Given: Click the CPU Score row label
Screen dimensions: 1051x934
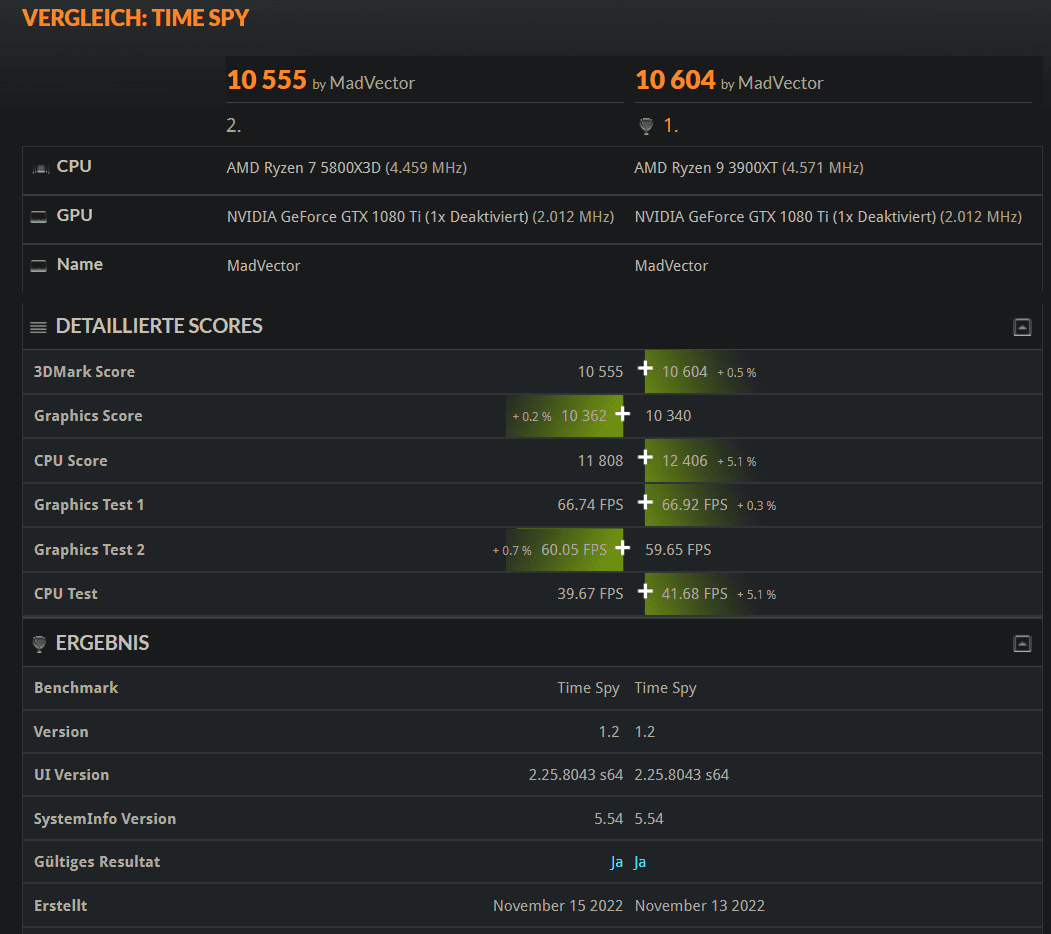Looking at the screenshot, I should click(x=70, y=461).
